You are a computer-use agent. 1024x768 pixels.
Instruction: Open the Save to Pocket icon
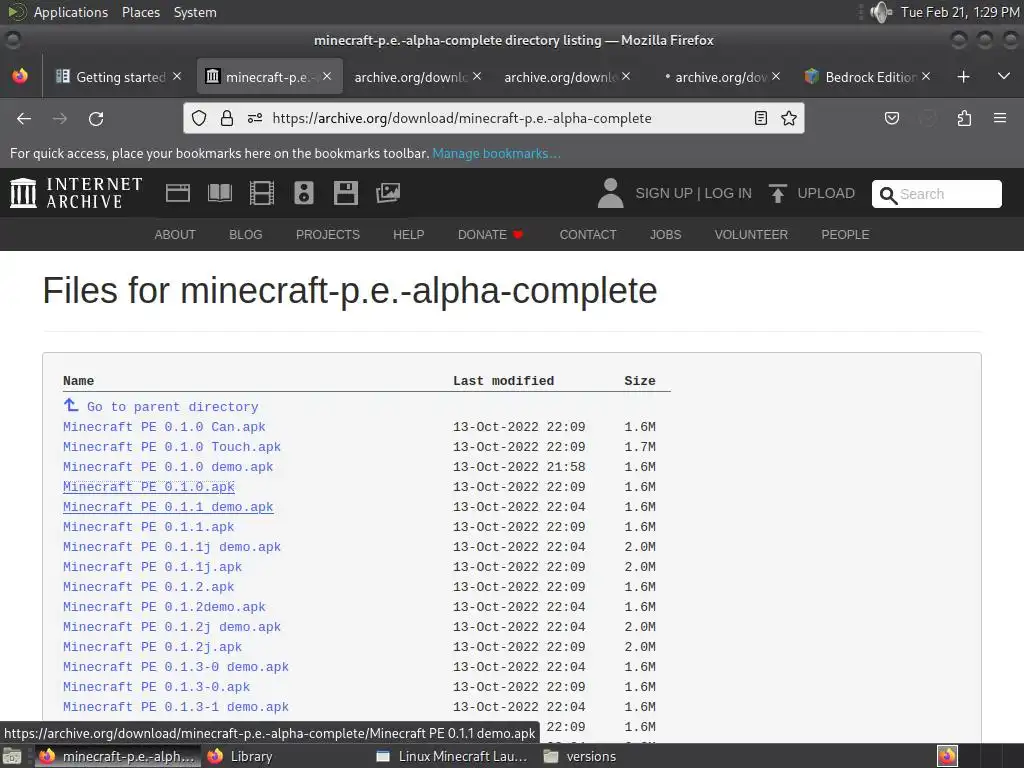click(x=891, y=118)
